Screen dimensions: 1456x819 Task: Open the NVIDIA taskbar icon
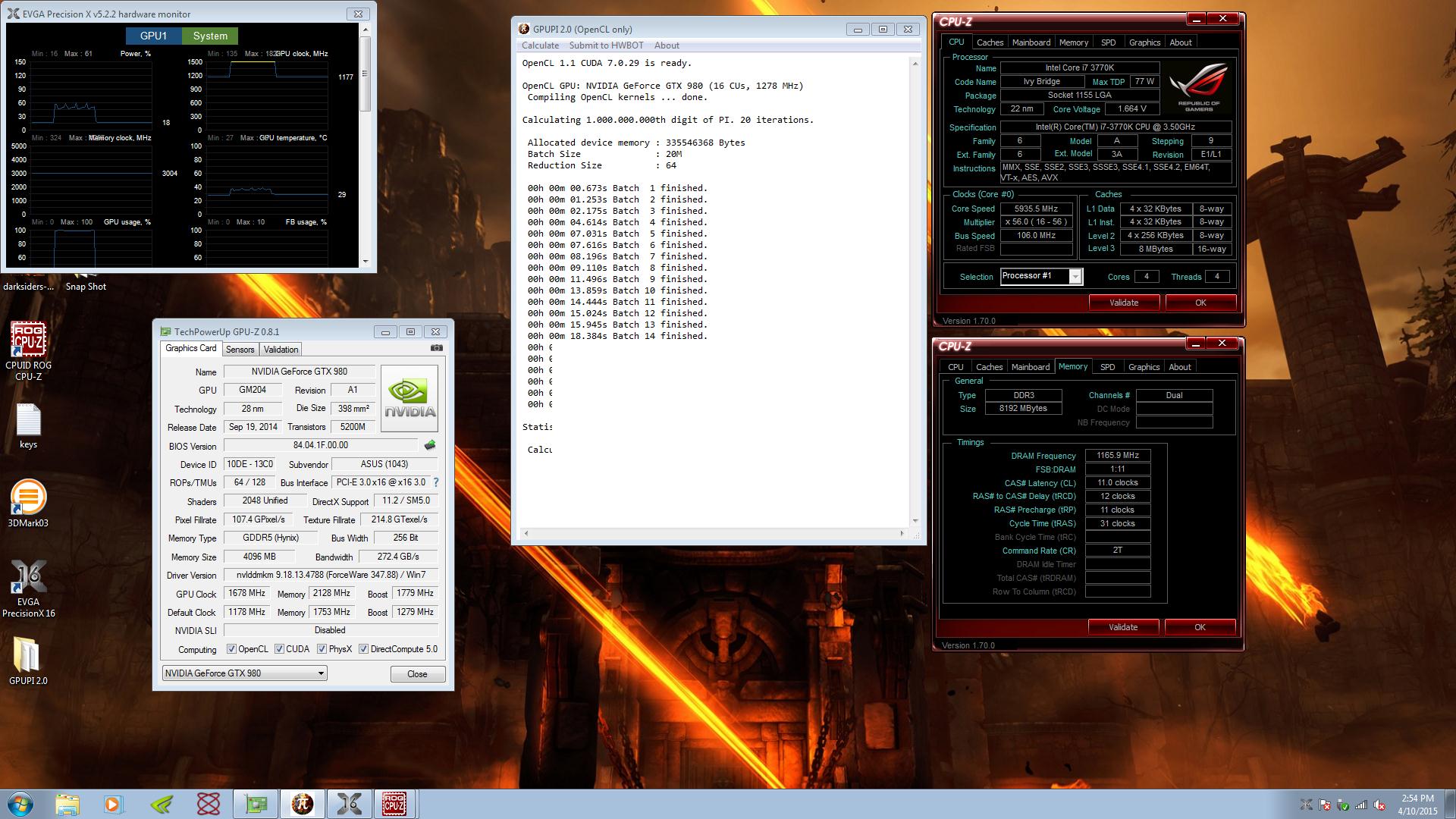[162, 804]
